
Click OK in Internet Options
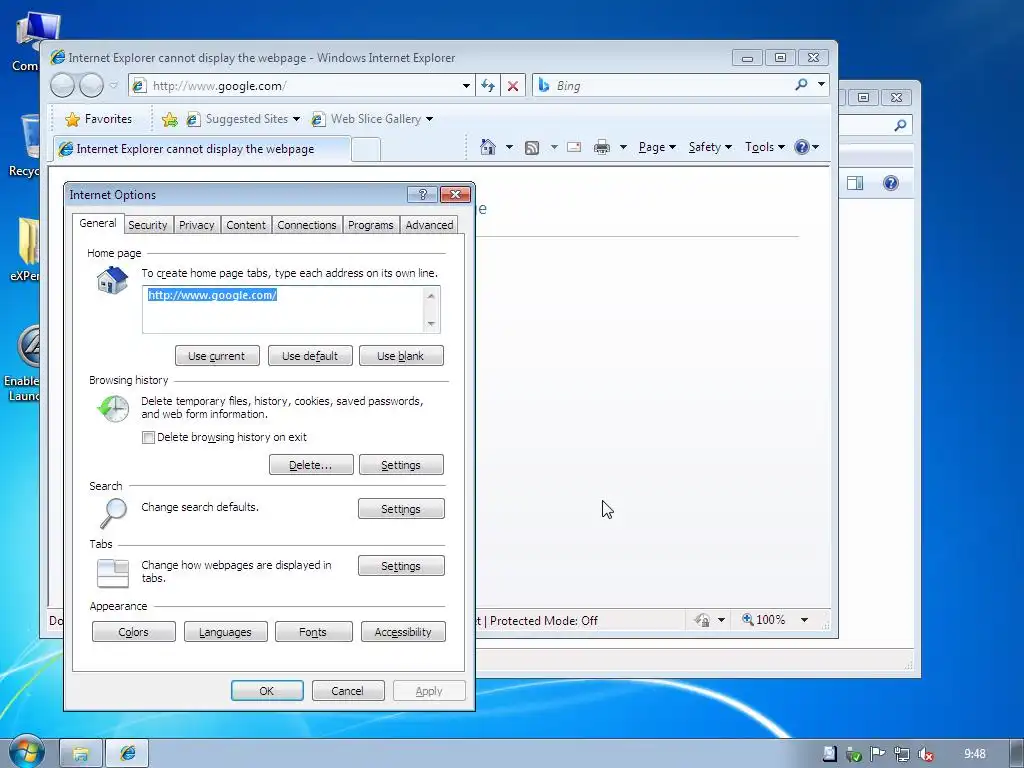point(267,690)
